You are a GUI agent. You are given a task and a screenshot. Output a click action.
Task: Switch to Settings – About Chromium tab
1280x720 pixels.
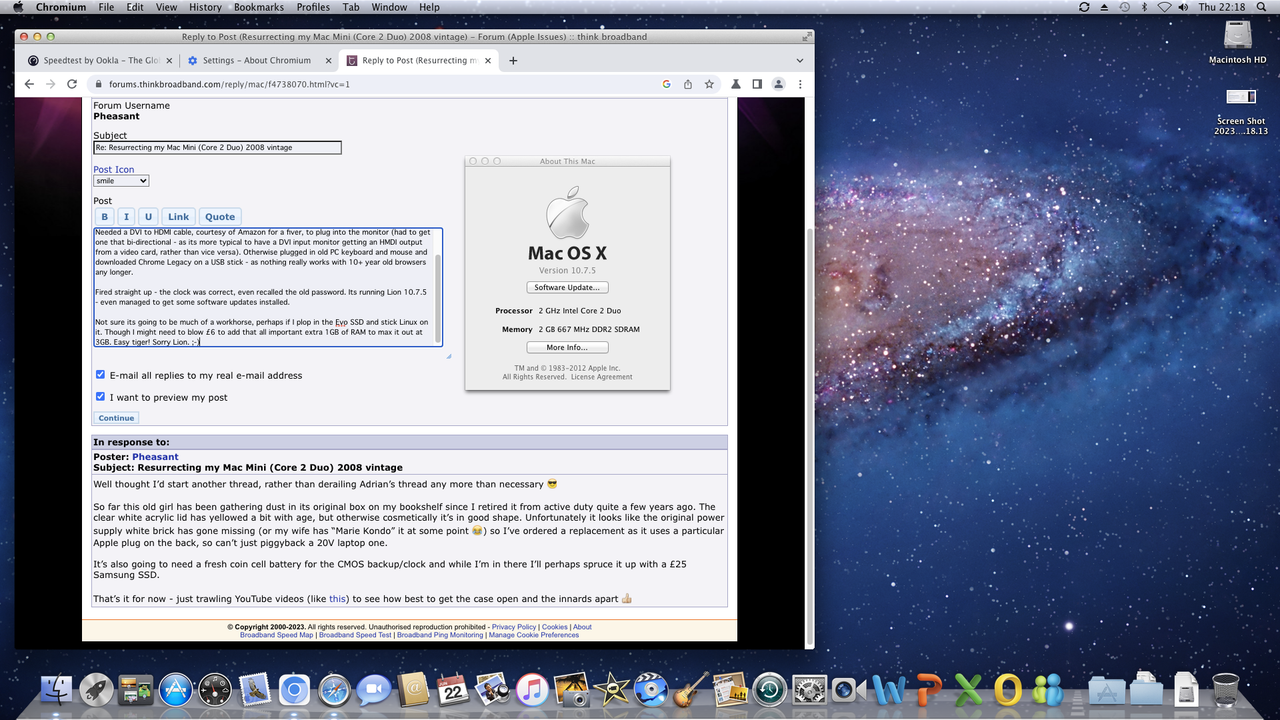click(x=256, y=60)
